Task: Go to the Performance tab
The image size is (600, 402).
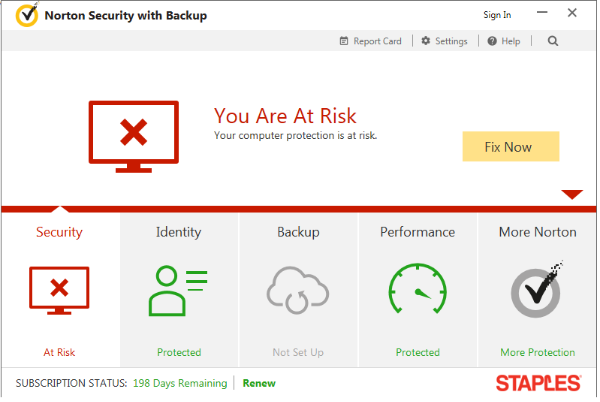Action: pyautogui.click(x=417, y=232)
